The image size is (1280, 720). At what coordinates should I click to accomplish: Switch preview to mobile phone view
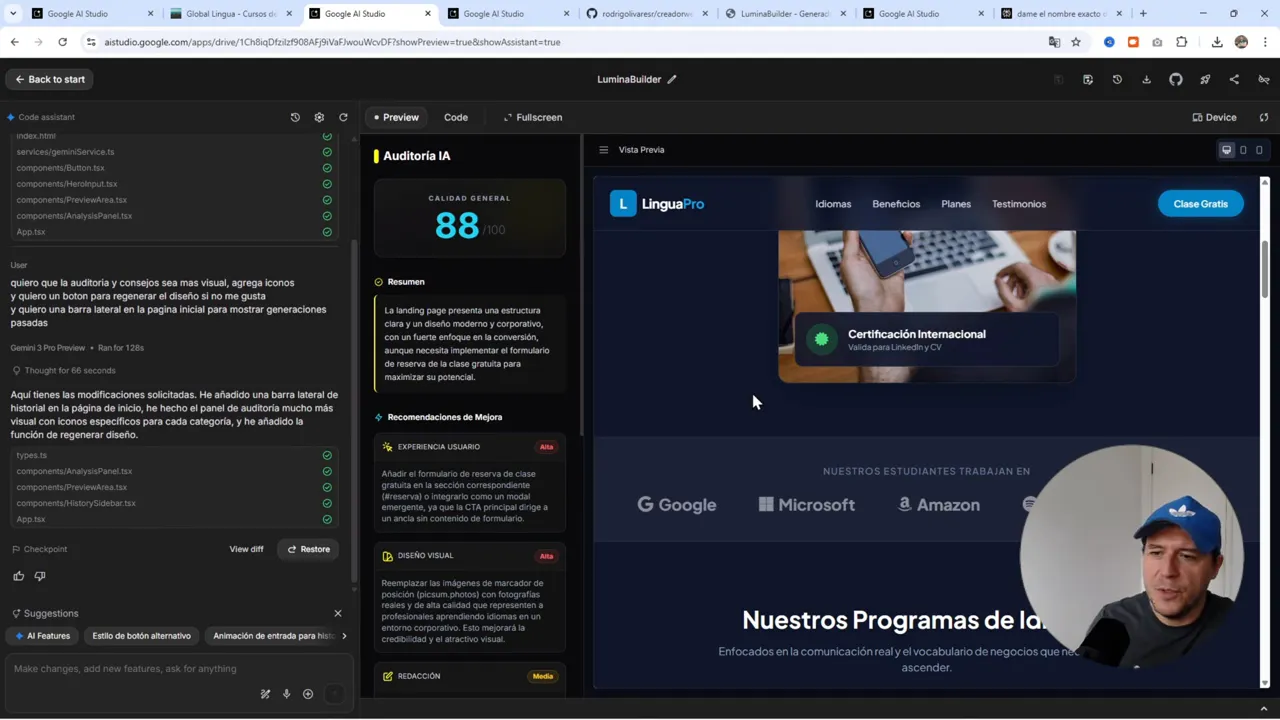1259,150
